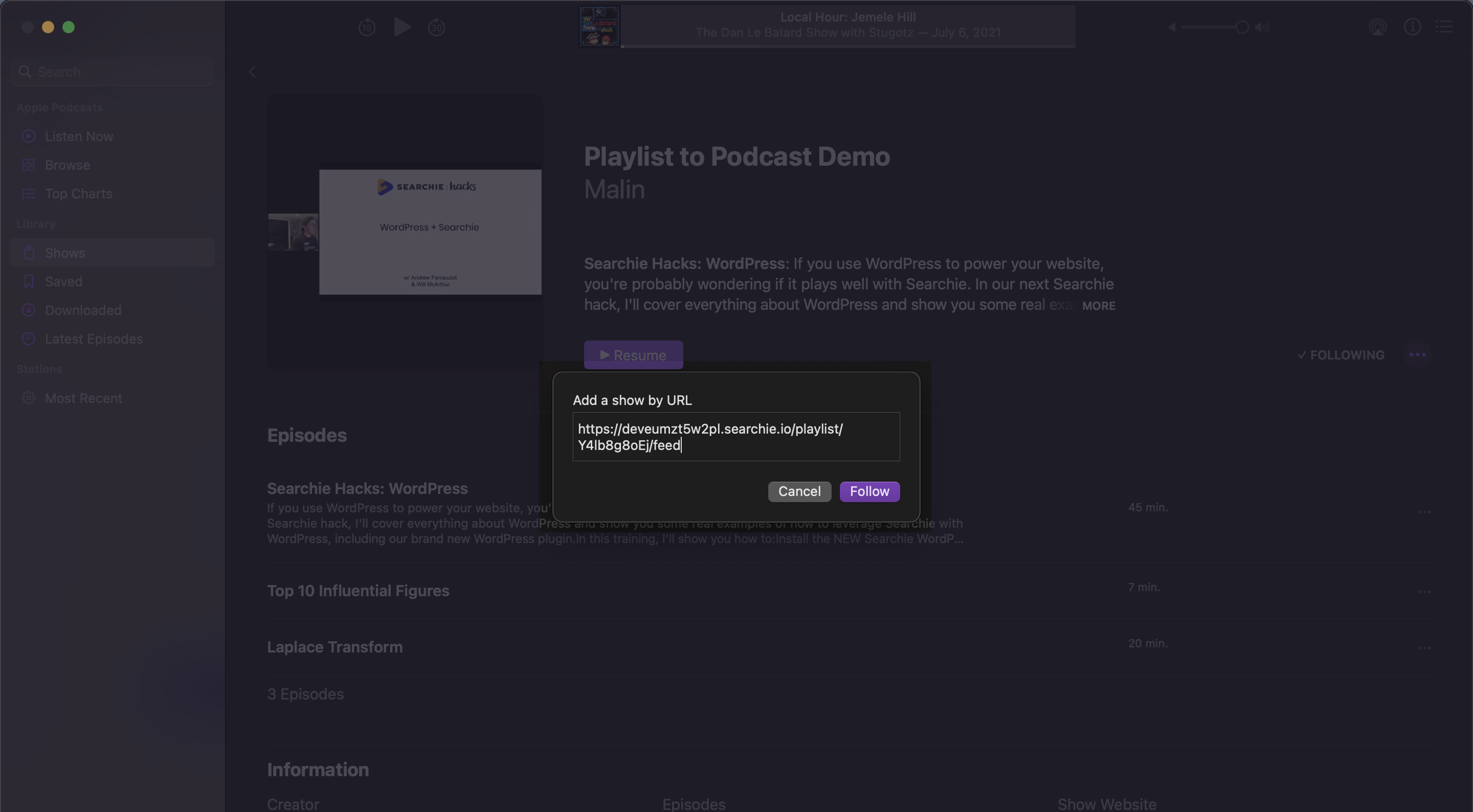Viewport: 1473px width, 812px height.
Task: Open the episode info icon
Action: [x=1412, y=27]
